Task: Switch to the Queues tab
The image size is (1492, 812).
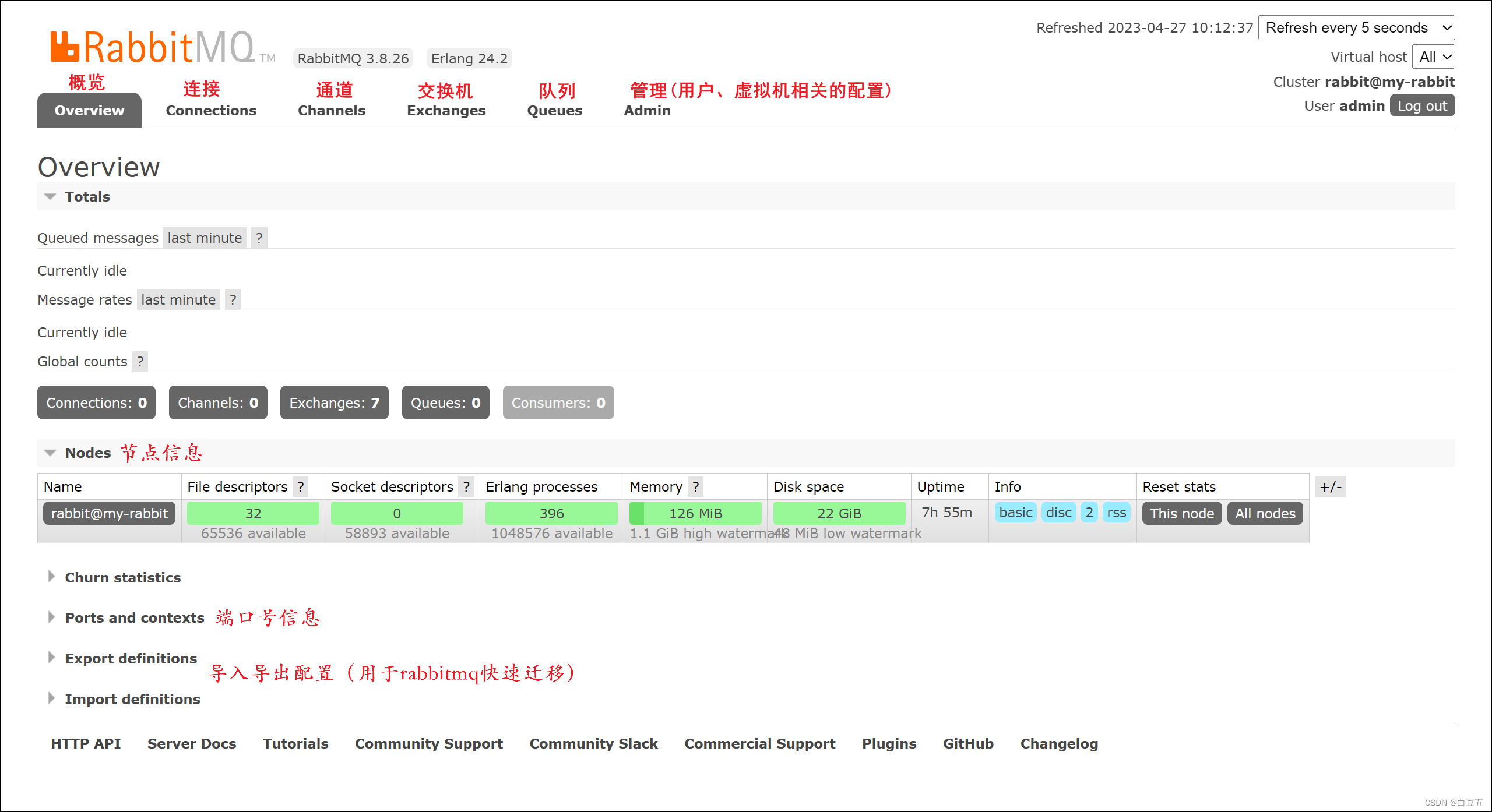Action: [x=554, y=110]
